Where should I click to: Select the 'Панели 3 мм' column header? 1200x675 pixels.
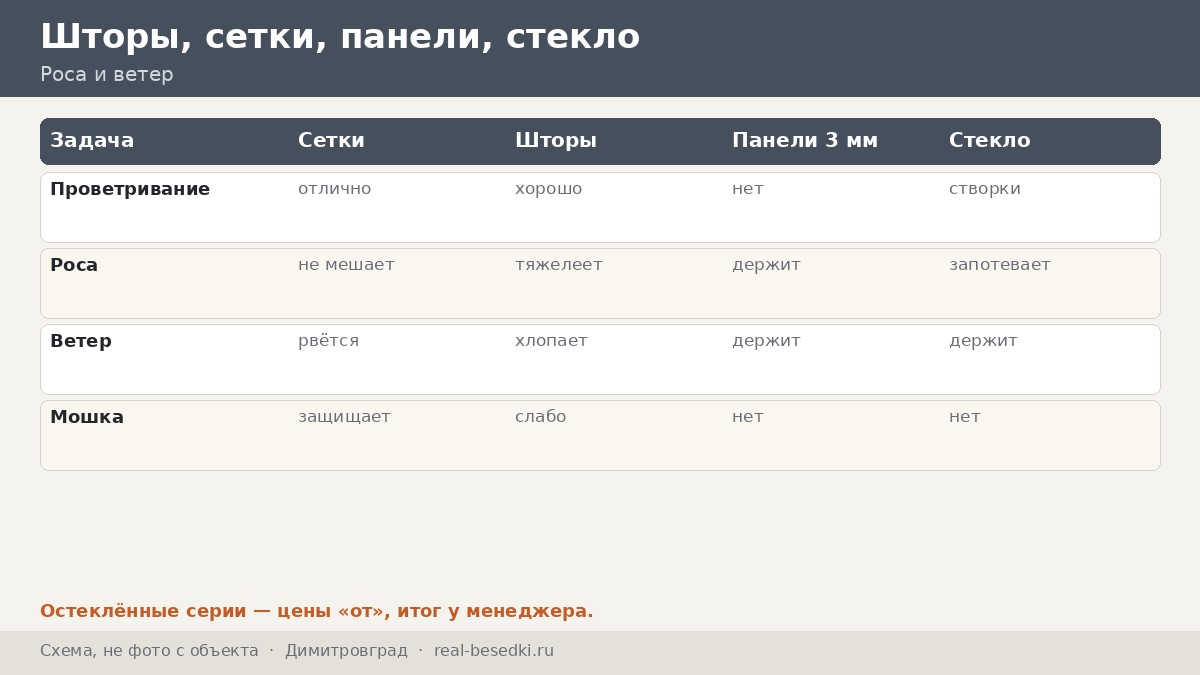coord(805,141)
